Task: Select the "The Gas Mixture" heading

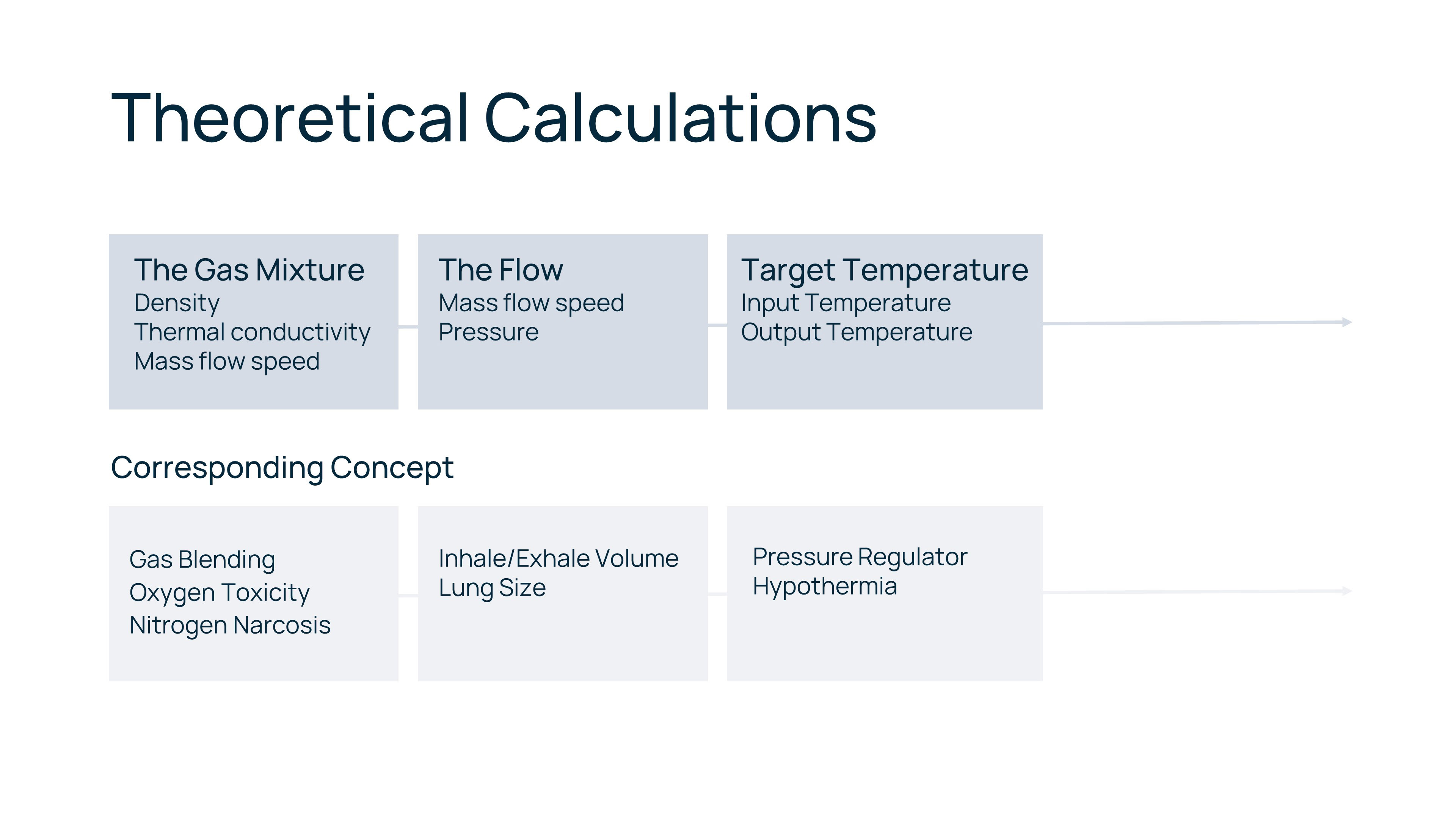Action: coord(249,270)
